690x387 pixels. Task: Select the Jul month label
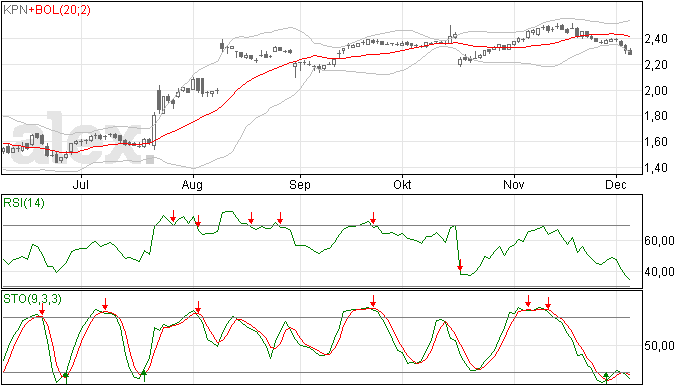coord(81,184)
